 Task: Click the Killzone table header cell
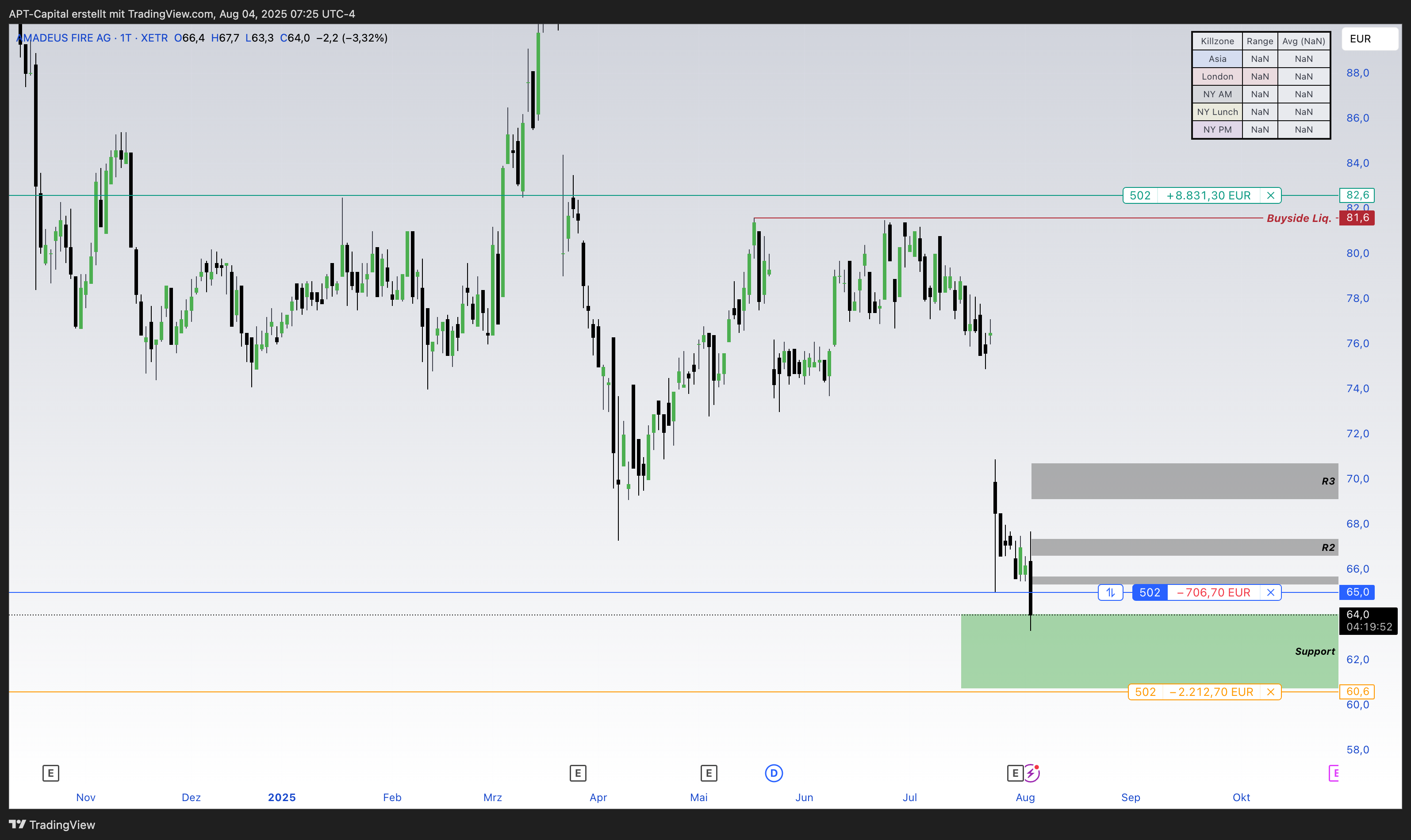[x=1217, y=41]
